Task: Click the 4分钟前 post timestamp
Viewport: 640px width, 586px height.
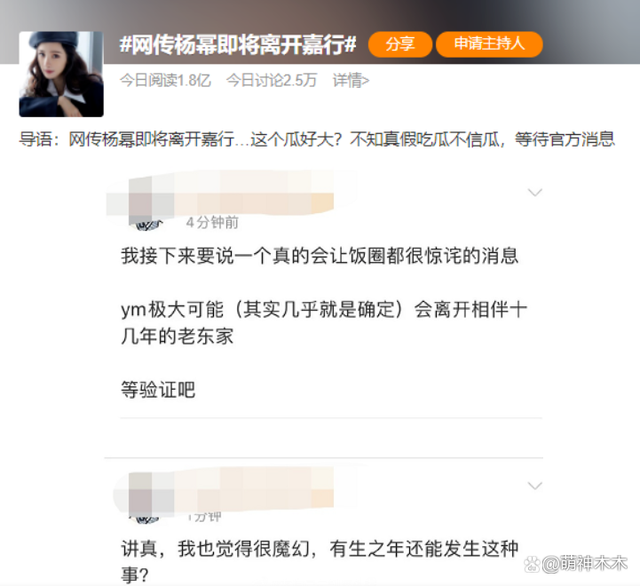Action: click(x=212, y=223)
